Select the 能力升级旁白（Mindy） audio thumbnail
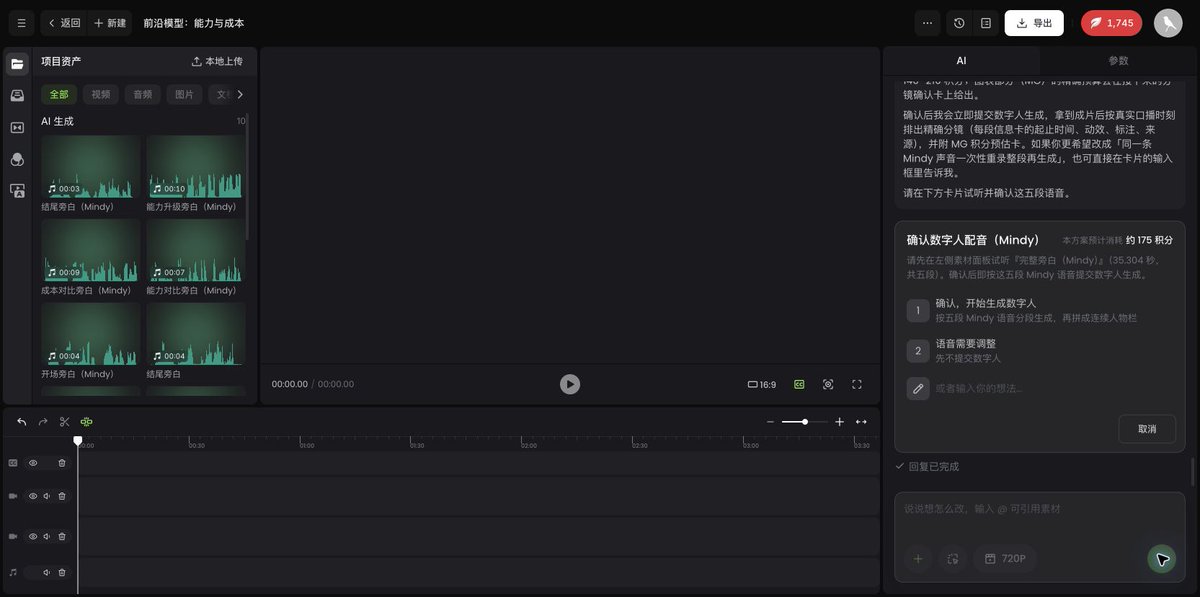This screenshot has width=1200, height=597. pyautogui.click(x=195, y=167)
